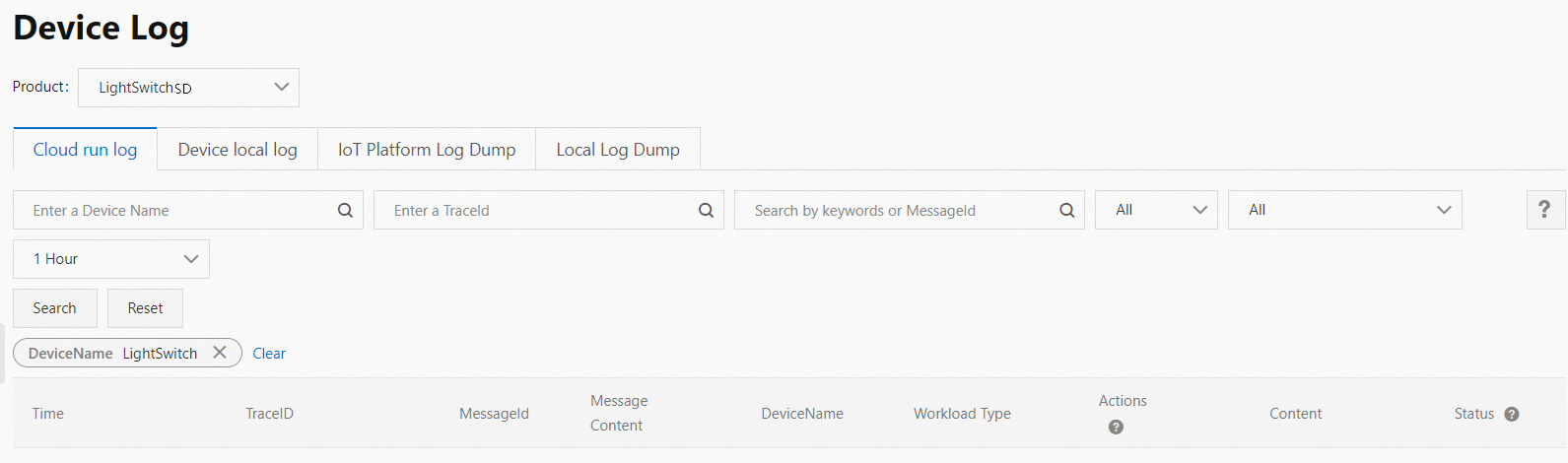The width and height of the screenshot is (1568, 463).
Task: Open the Product LightSwitchSD dropdown
Action: tap(188, 88)
